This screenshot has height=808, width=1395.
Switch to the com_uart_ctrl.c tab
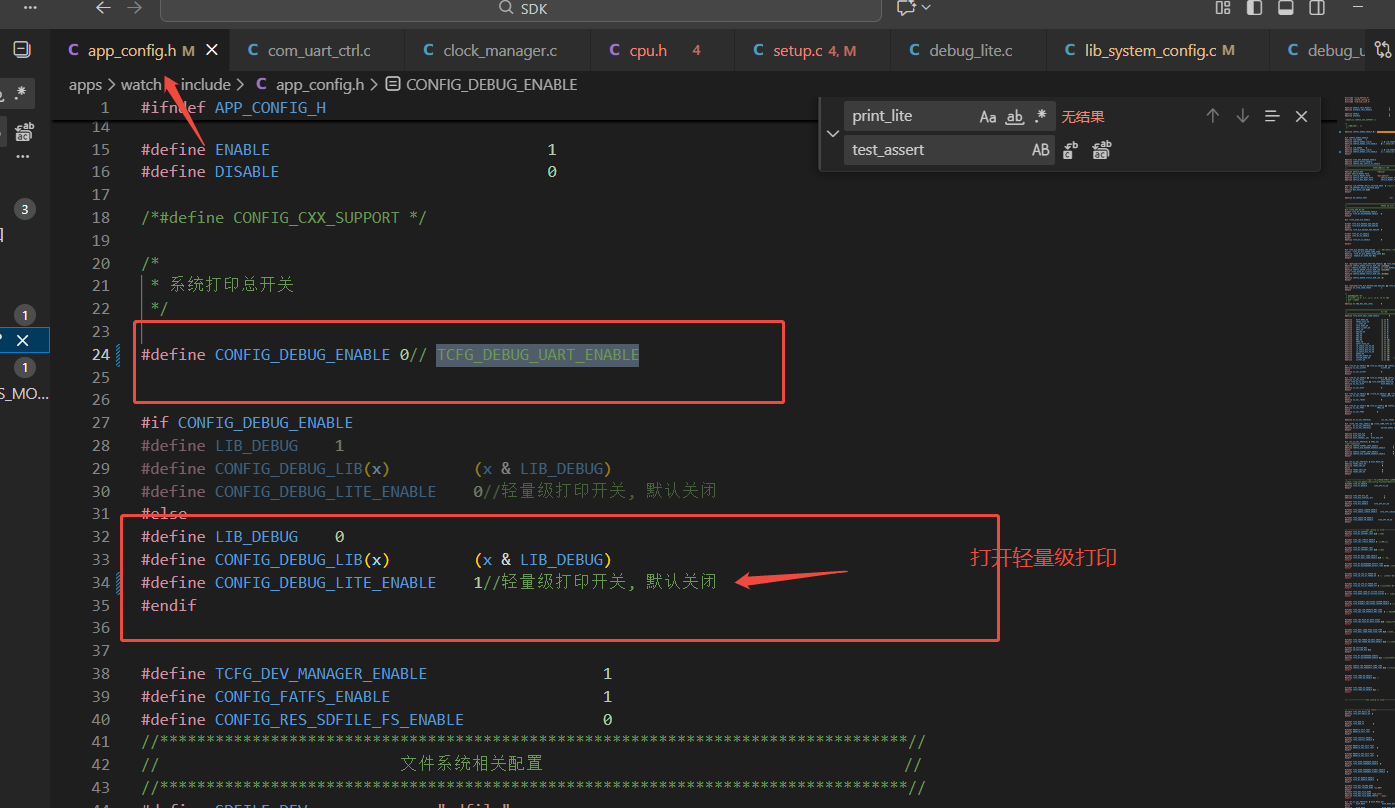coord(316,50)
